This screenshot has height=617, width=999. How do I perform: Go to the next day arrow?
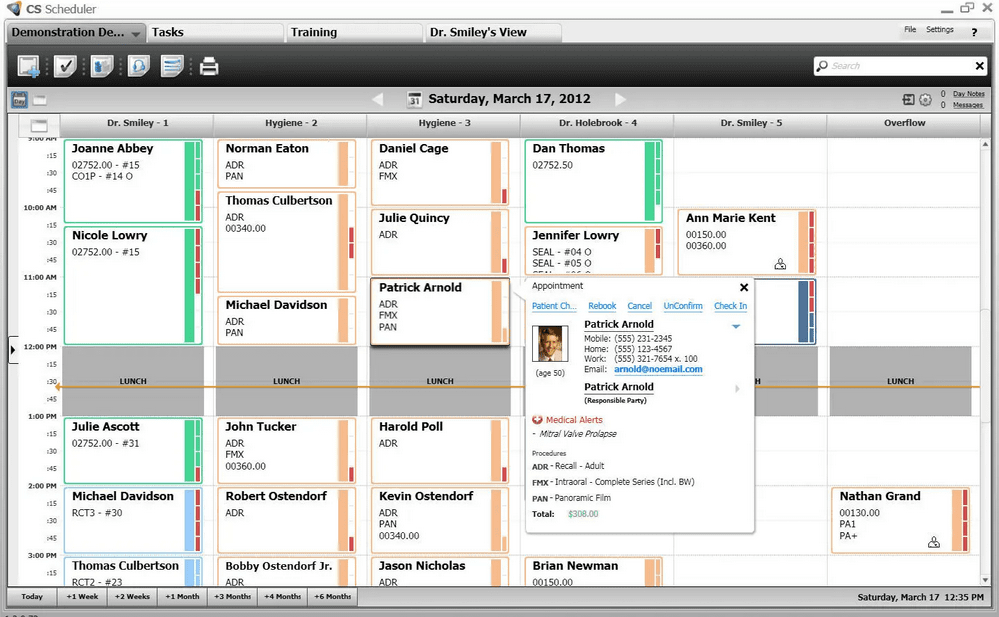[x=620, y=99]
